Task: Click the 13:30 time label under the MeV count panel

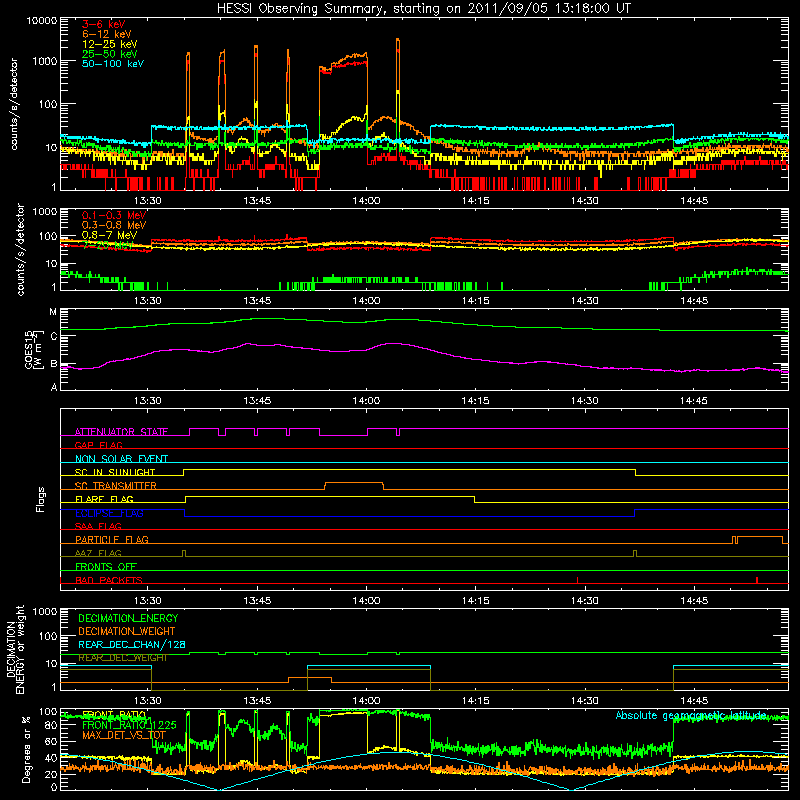Action: click(x=148, y=301)
